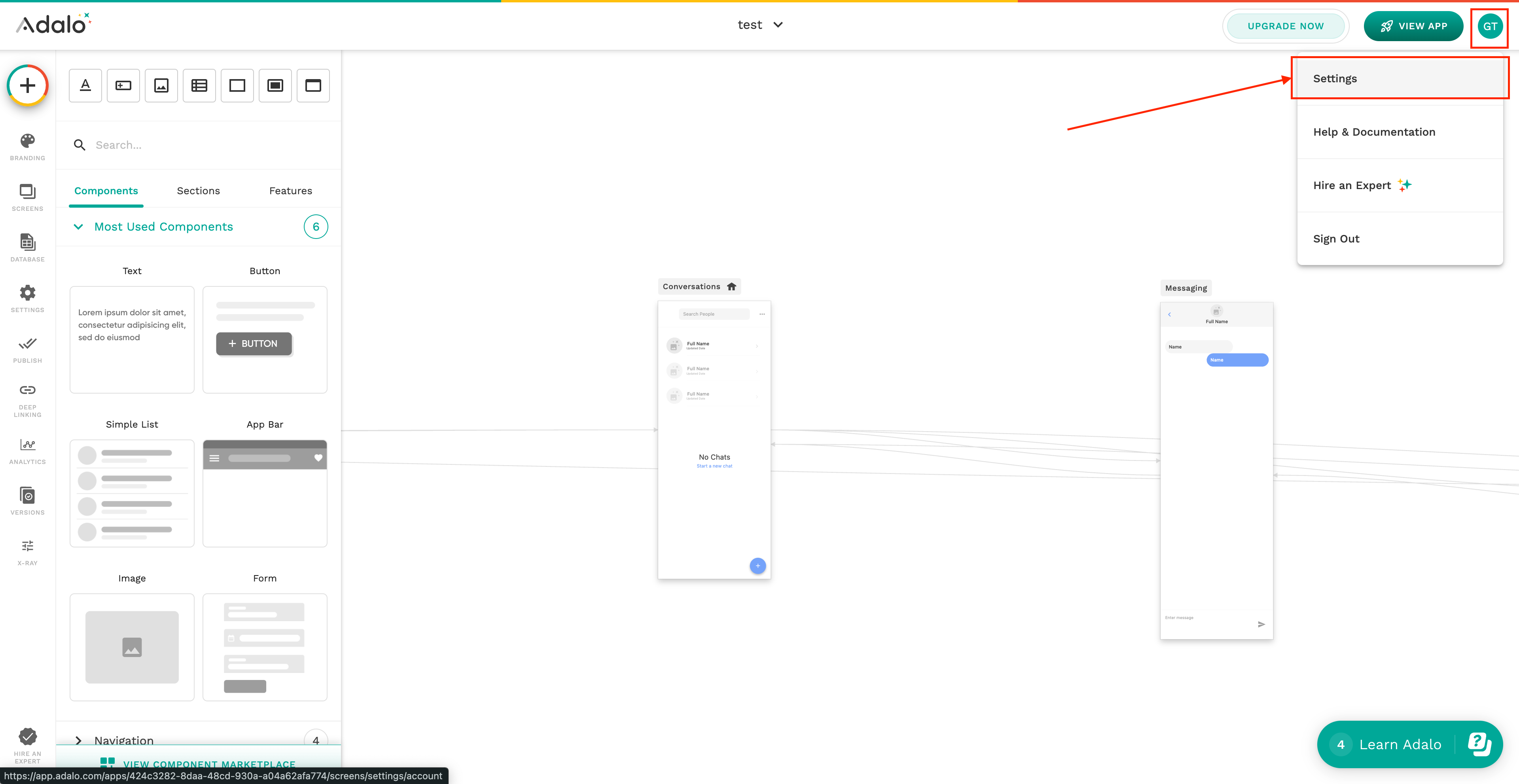Screen dimensions: 1519x784
Task: Click the component Search field
Action: [x=201, y=145]
